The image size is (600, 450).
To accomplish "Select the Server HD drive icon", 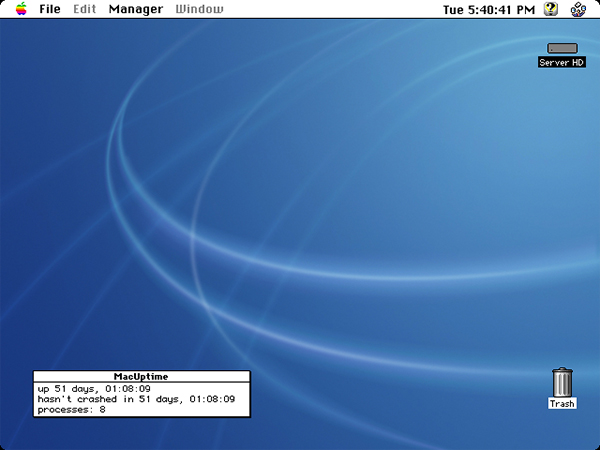I will [562, 47].
